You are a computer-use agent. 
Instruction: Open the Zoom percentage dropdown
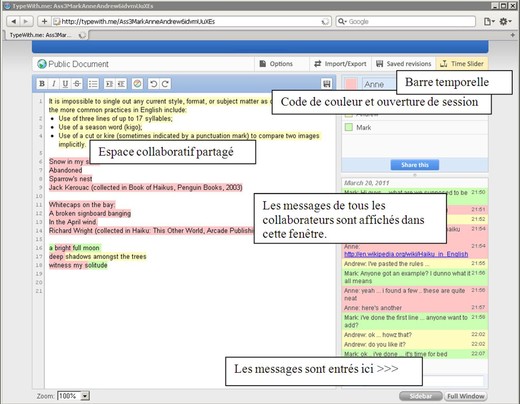pos(85,396)
